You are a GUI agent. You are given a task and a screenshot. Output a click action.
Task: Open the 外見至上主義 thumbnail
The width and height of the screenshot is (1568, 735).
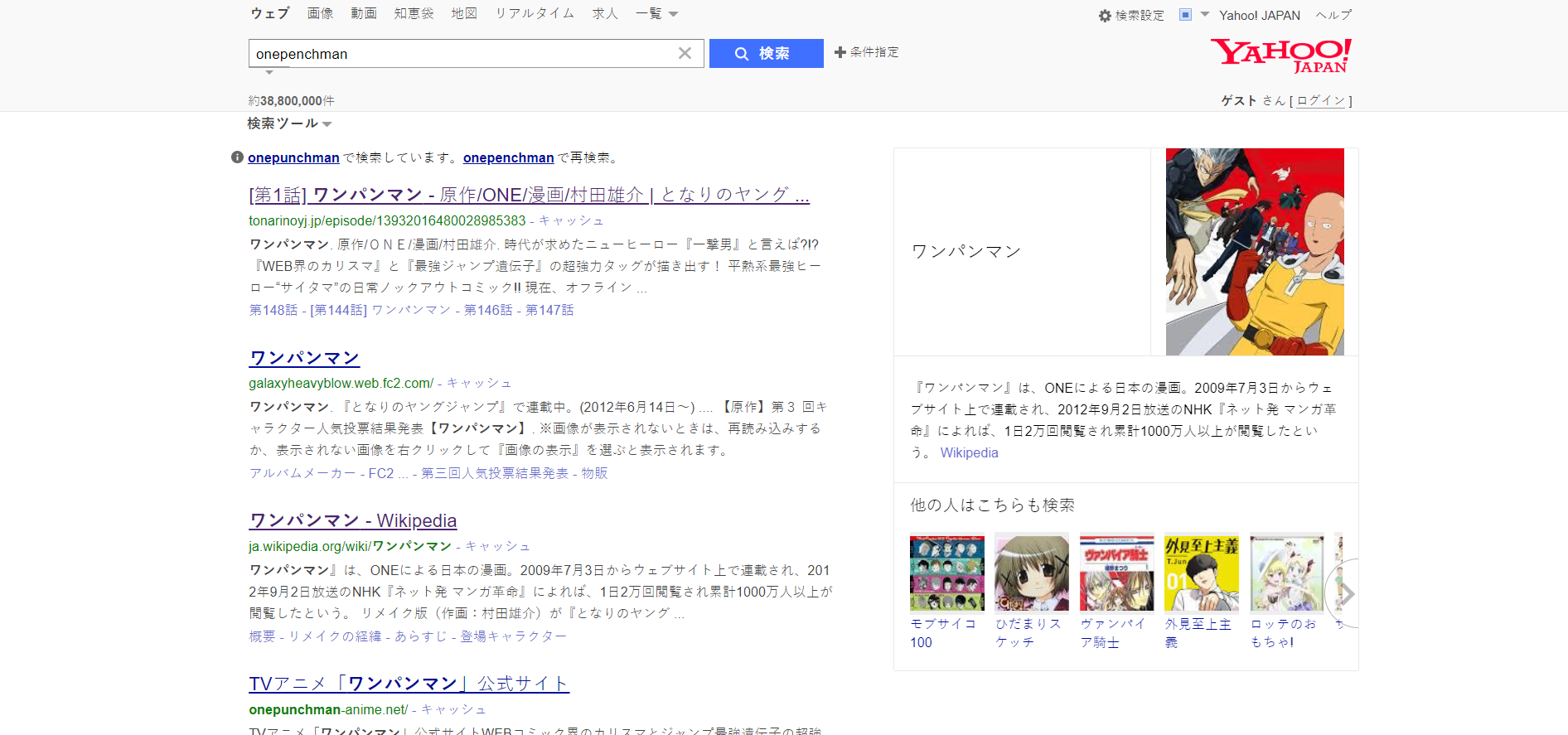click(1202, 572)
